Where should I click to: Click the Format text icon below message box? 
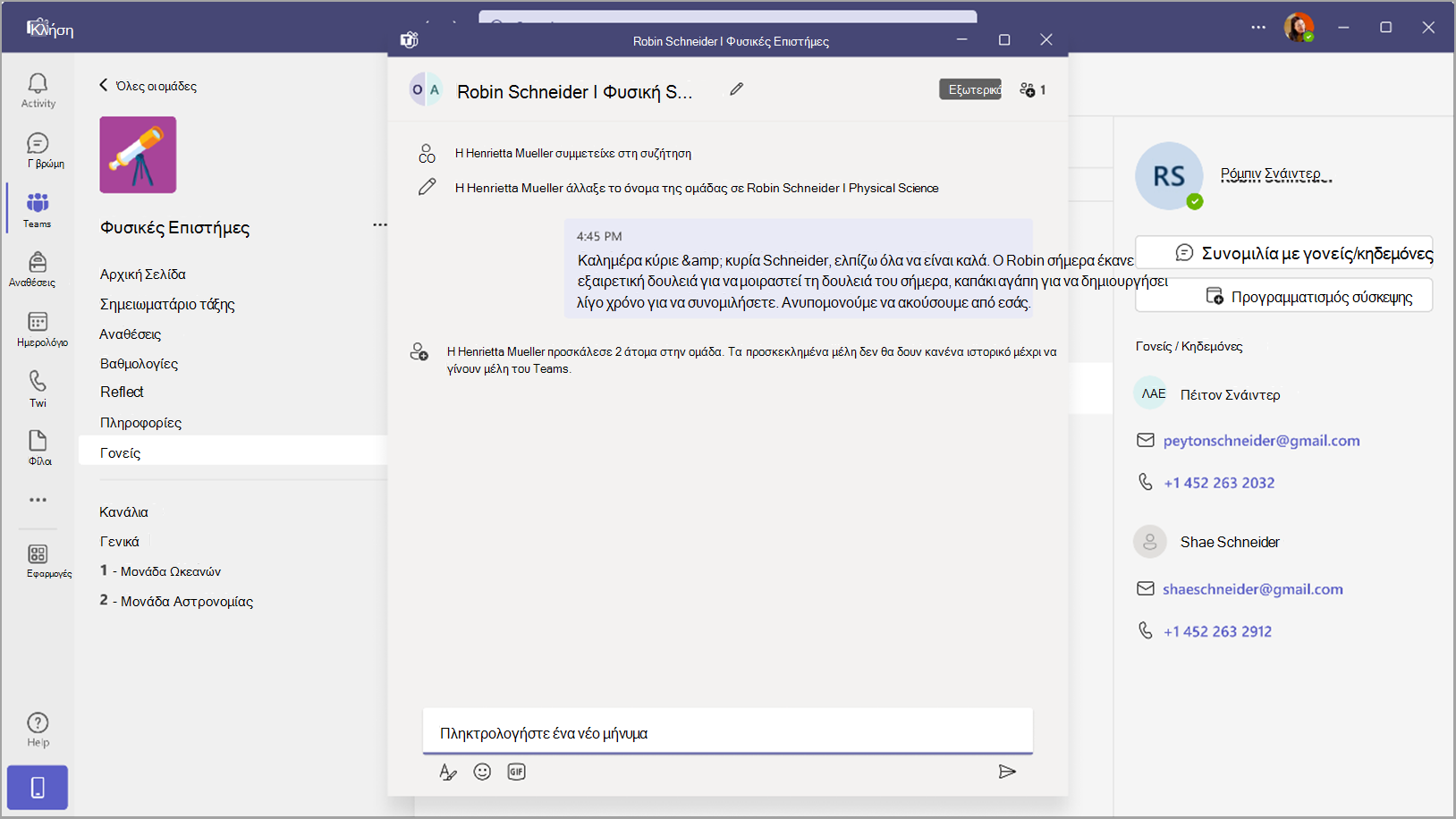448,772
